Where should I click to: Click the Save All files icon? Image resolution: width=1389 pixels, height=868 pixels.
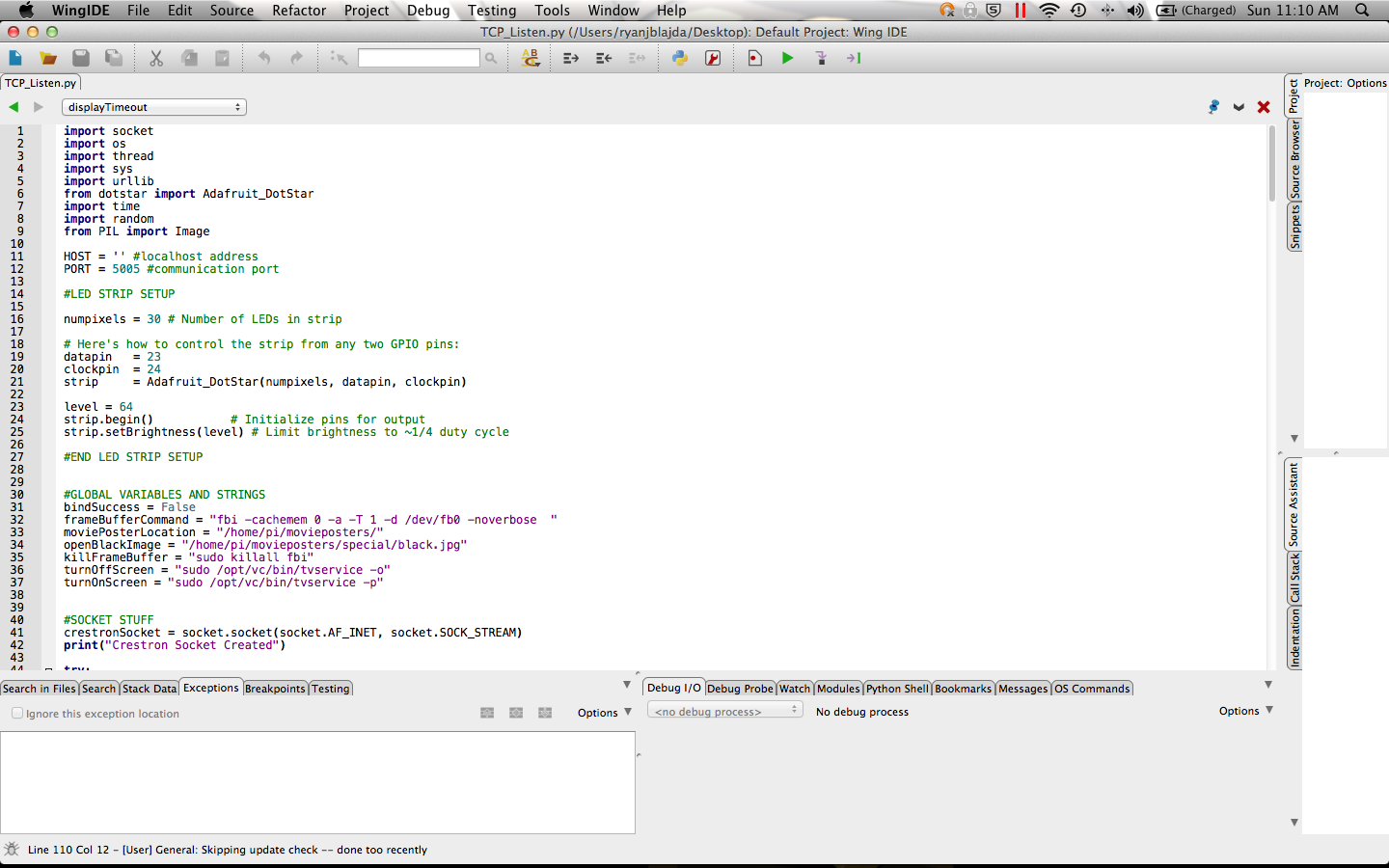[114, 58]
